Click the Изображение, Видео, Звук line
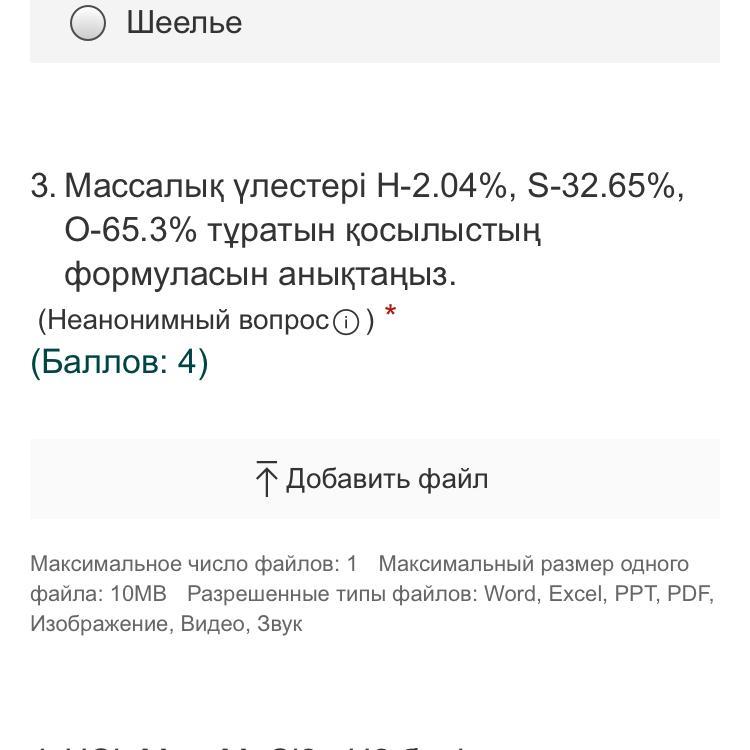This screenshot has width=750, height=750. click(x=166, y=624)
